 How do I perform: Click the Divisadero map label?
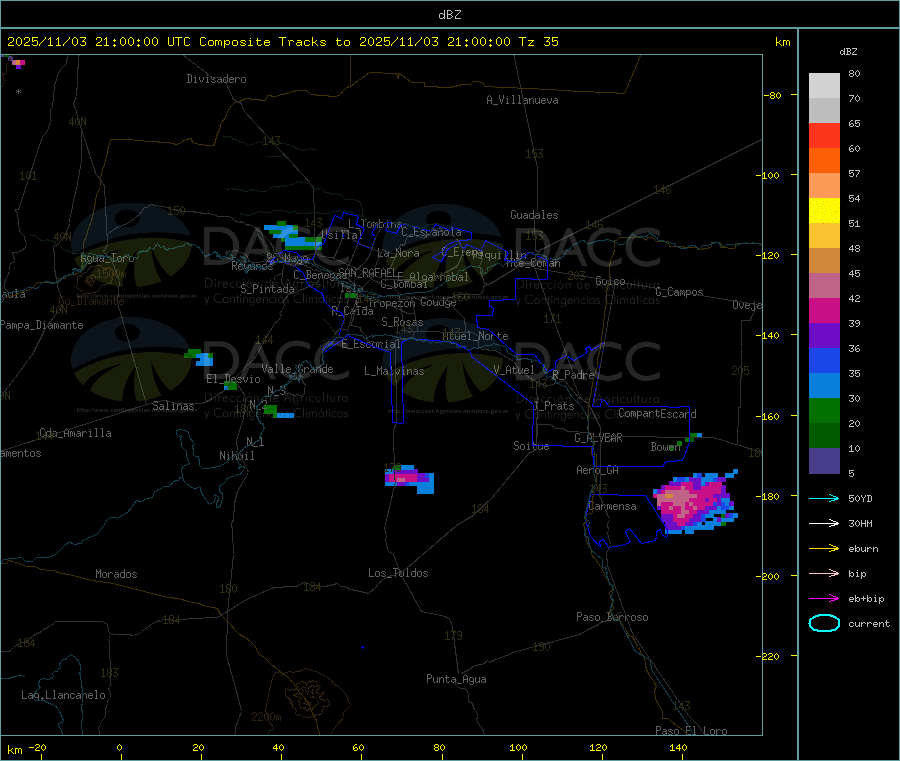[x=216, y=79]
